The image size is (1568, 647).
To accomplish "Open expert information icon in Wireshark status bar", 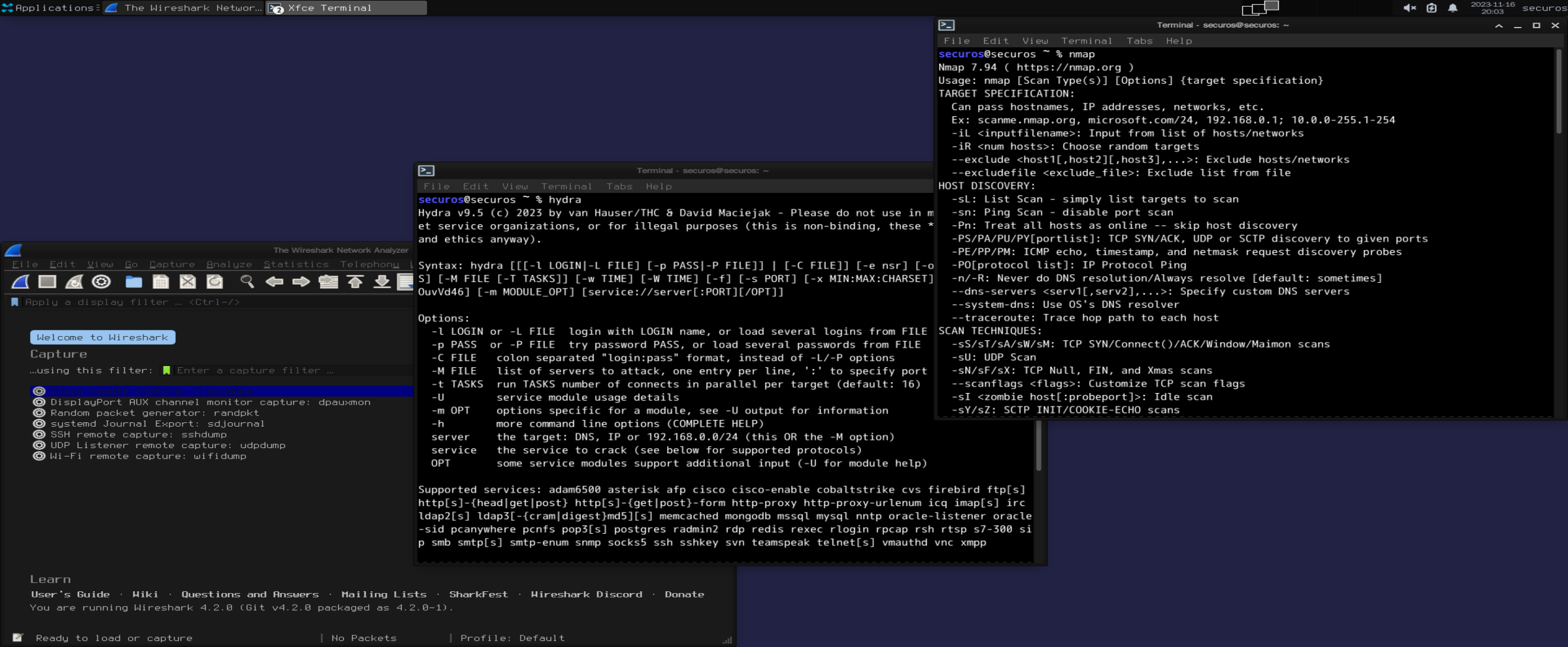I will pos(18,638).
